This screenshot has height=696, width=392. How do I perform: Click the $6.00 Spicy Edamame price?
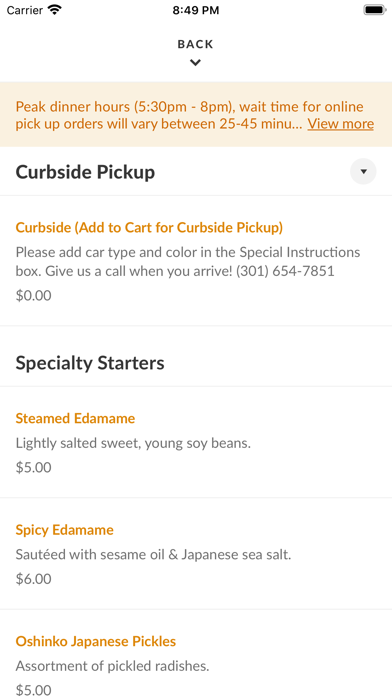(x=33, y=579)
